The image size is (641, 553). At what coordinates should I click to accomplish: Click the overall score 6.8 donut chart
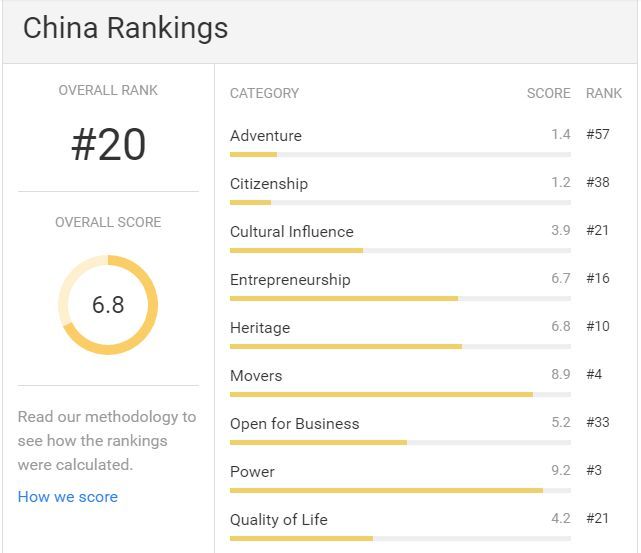click(108, 305)
